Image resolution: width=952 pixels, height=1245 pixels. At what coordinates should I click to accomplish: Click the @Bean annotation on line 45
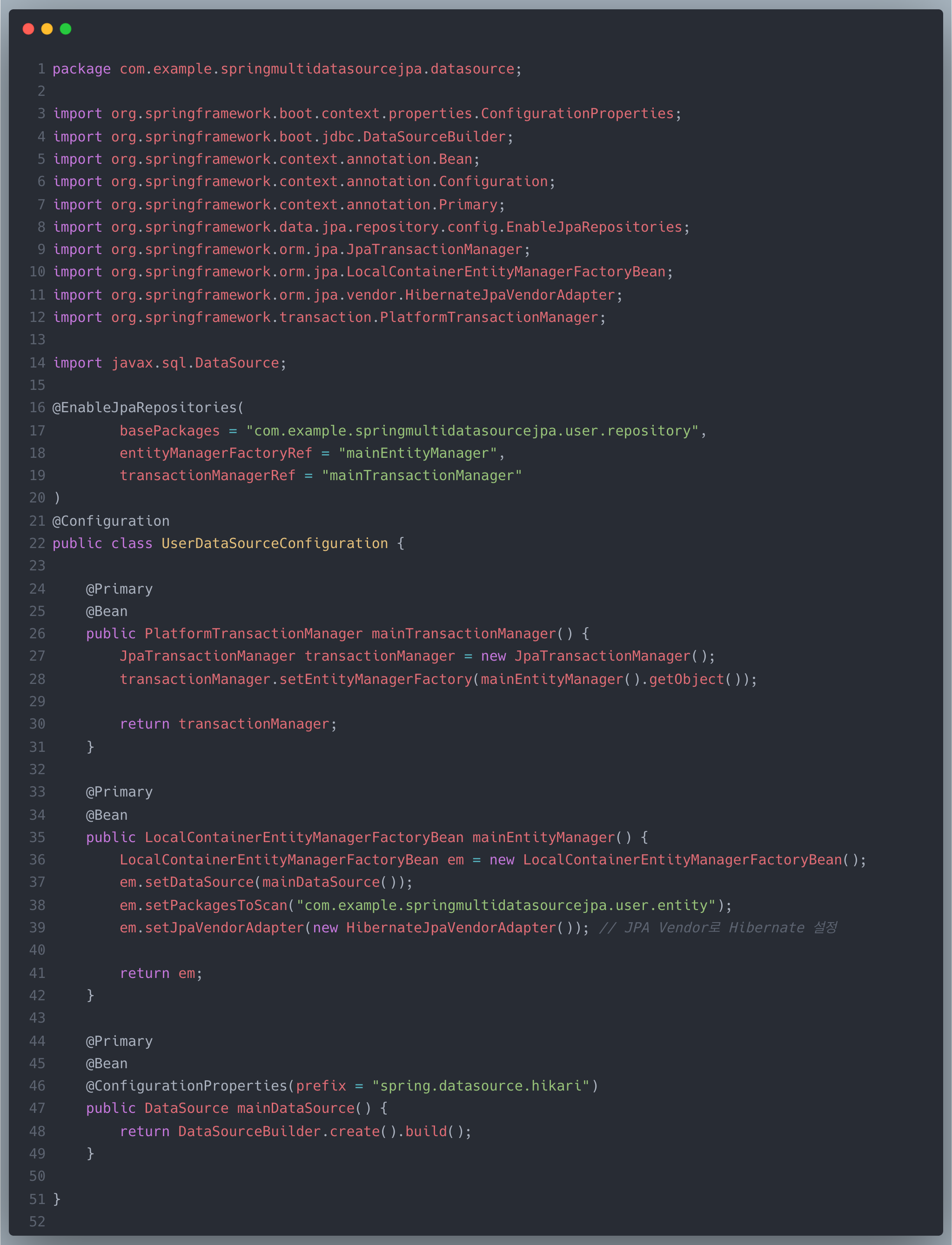pyautogui.click(x=107, y=1064)
